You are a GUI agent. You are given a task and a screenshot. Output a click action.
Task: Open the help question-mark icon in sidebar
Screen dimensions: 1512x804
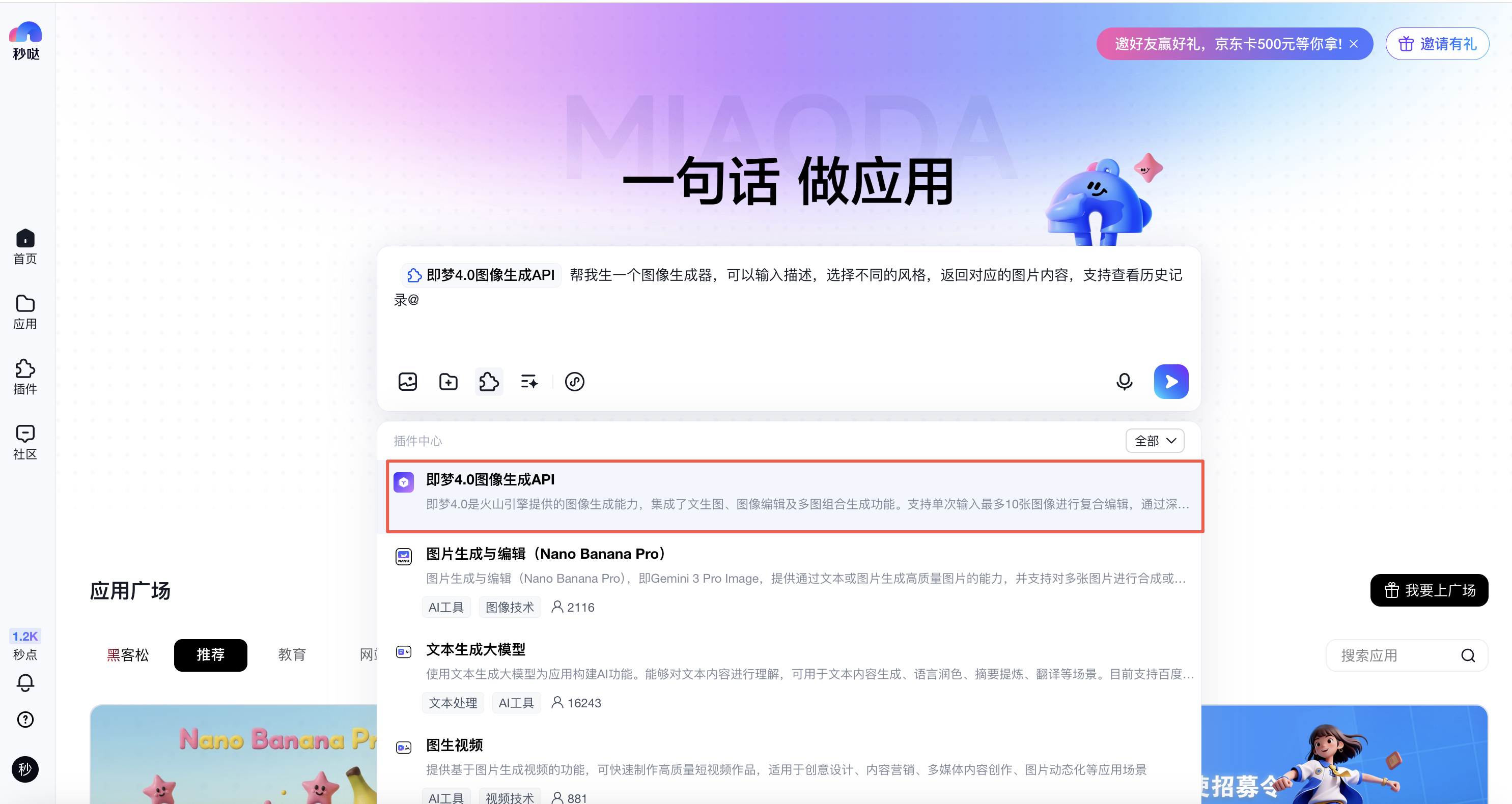pos(25,720)
